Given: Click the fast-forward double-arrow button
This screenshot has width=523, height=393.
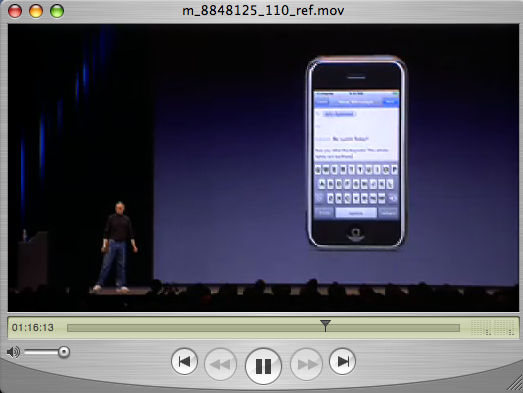Looking at the screenshot, I should (x=306, y=364).
